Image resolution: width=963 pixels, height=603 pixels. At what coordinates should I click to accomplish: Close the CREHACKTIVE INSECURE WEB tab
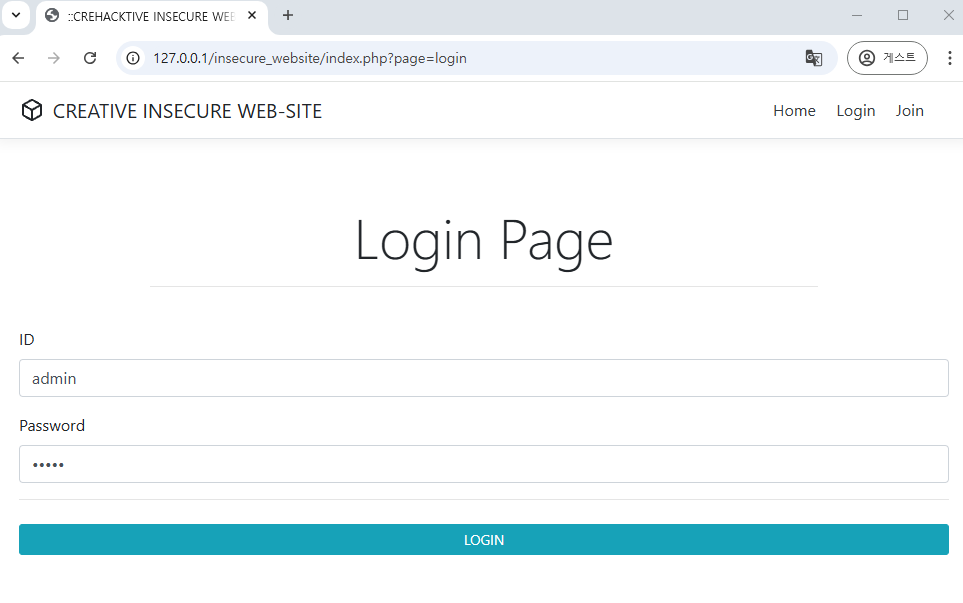pyautogui.click(x=252, y=15)
